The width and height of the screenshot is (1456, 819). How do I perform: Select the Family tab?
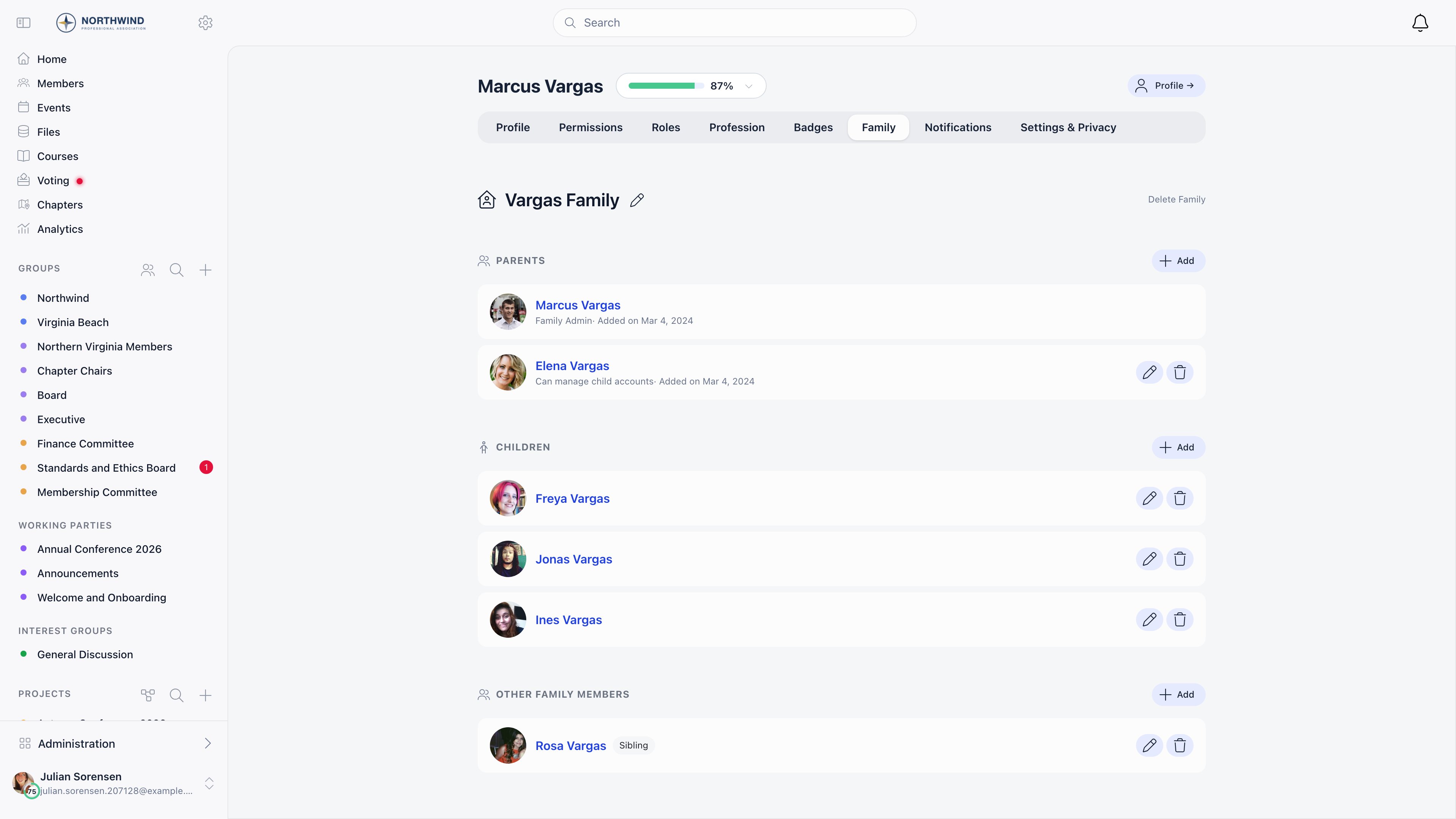tap(879, 128)
